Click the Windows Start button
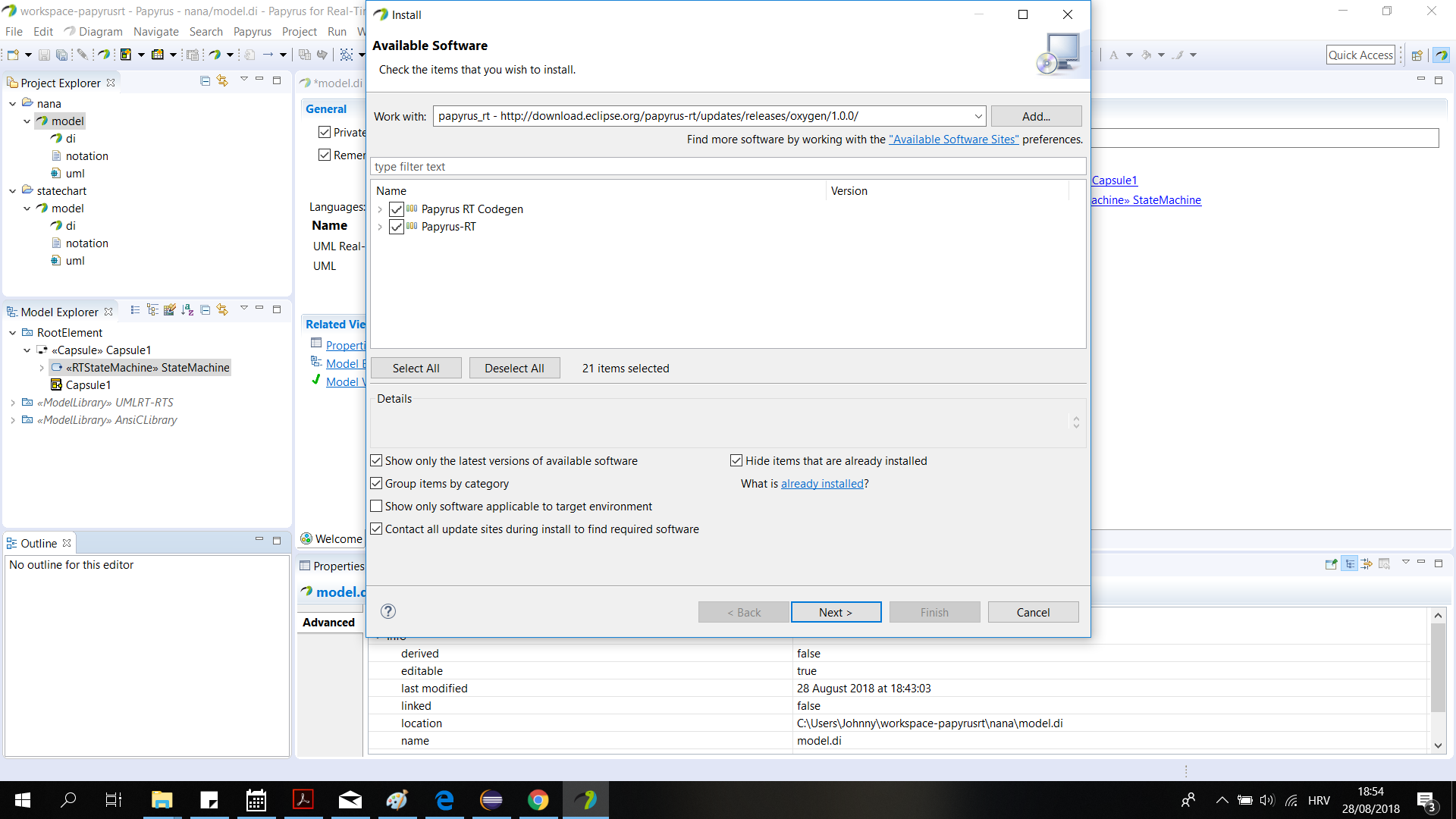Screen dimensions: 1456x819 point(23,800)
